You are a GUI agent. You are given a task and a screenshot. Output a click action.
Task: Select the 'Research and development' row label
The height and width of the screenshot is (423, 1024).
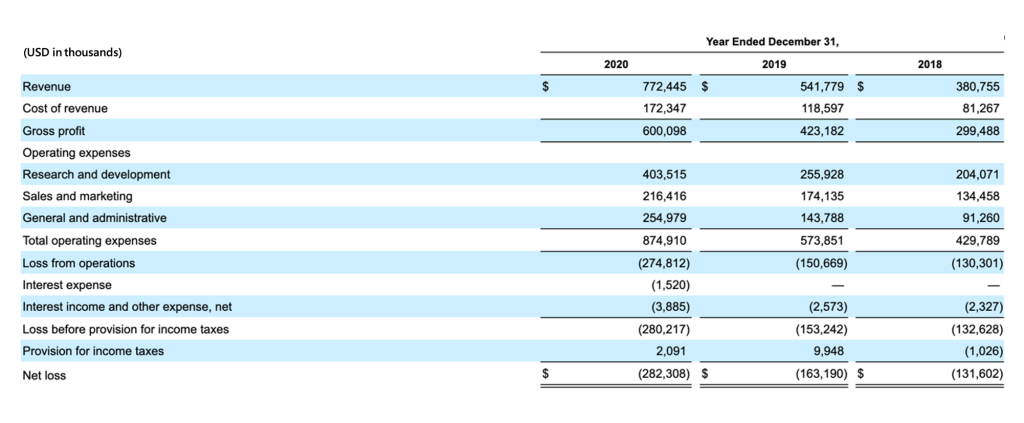pos(96,175)
